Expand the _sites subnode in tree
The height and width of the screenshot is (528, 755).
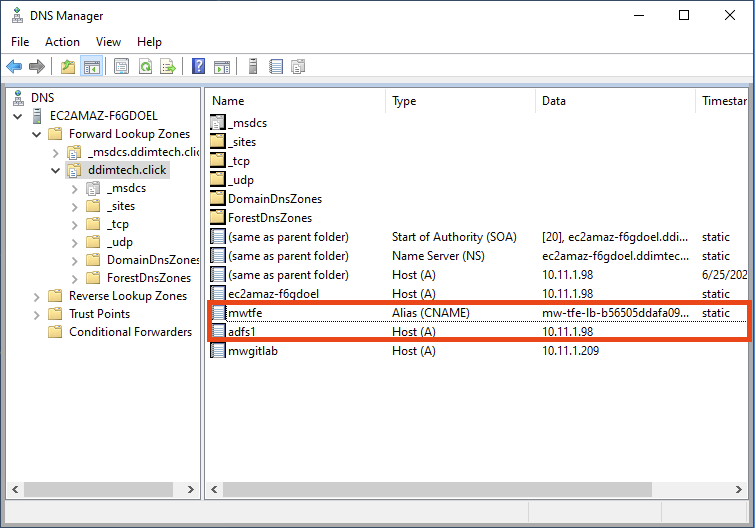[74, 207]
